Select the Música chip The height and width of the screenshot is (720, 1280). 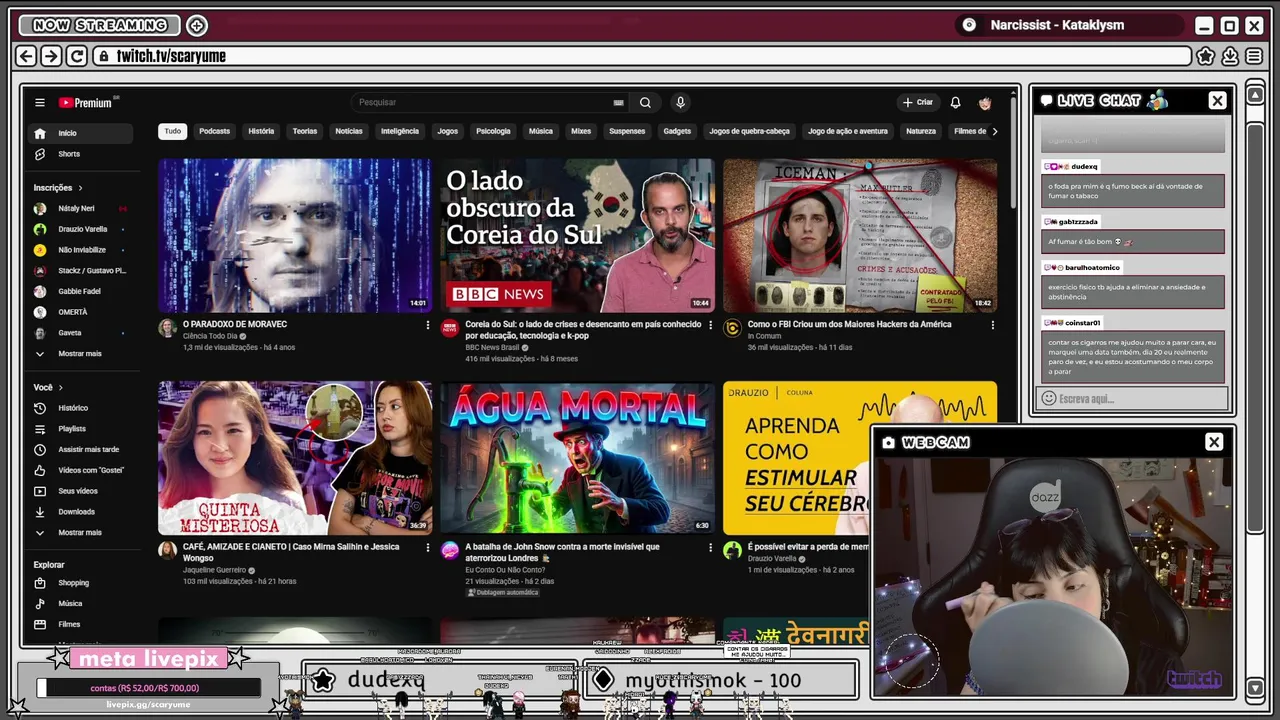click(x=541, y=131)
